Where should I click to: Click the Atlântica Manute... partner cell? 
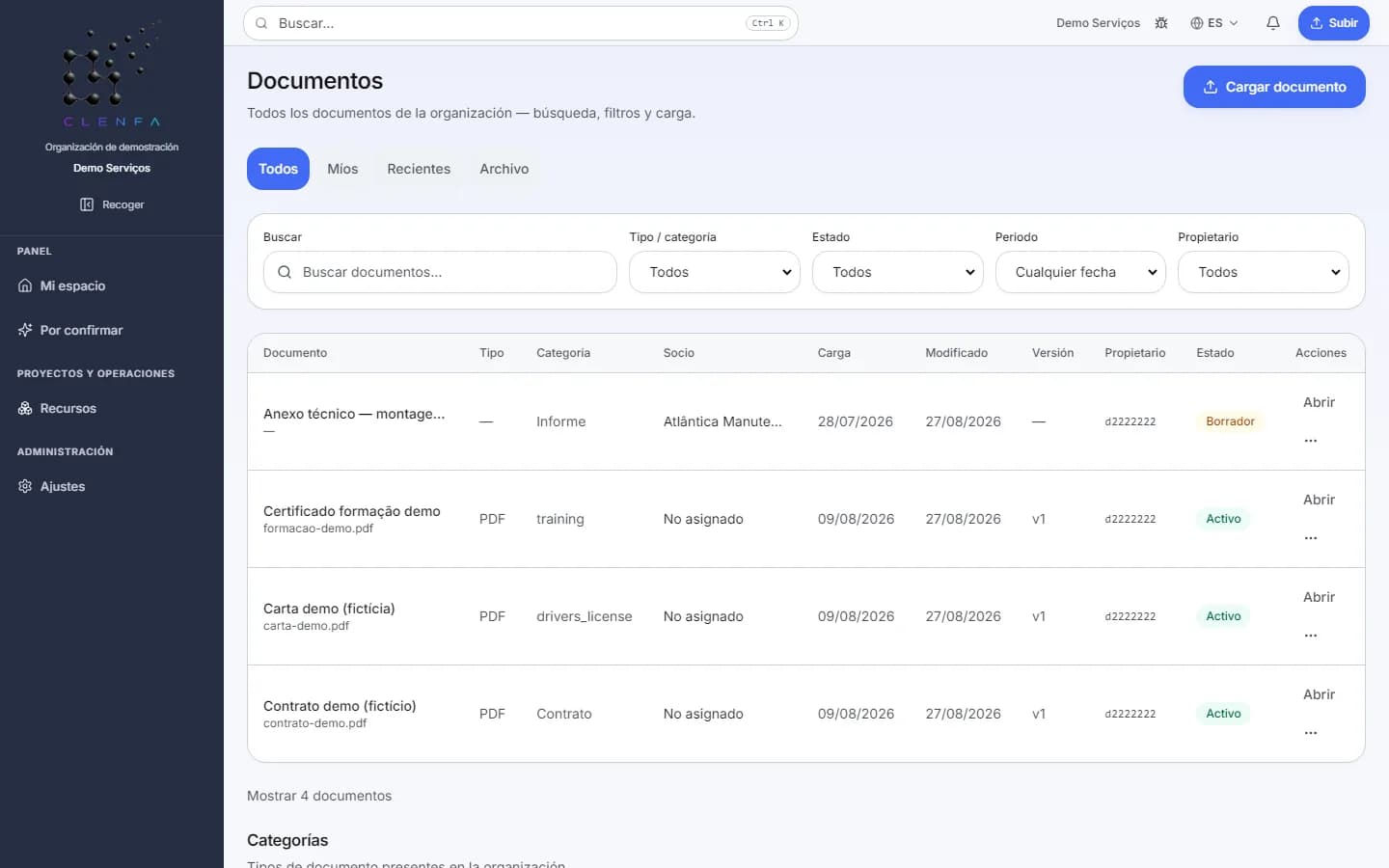pos(722,421)
